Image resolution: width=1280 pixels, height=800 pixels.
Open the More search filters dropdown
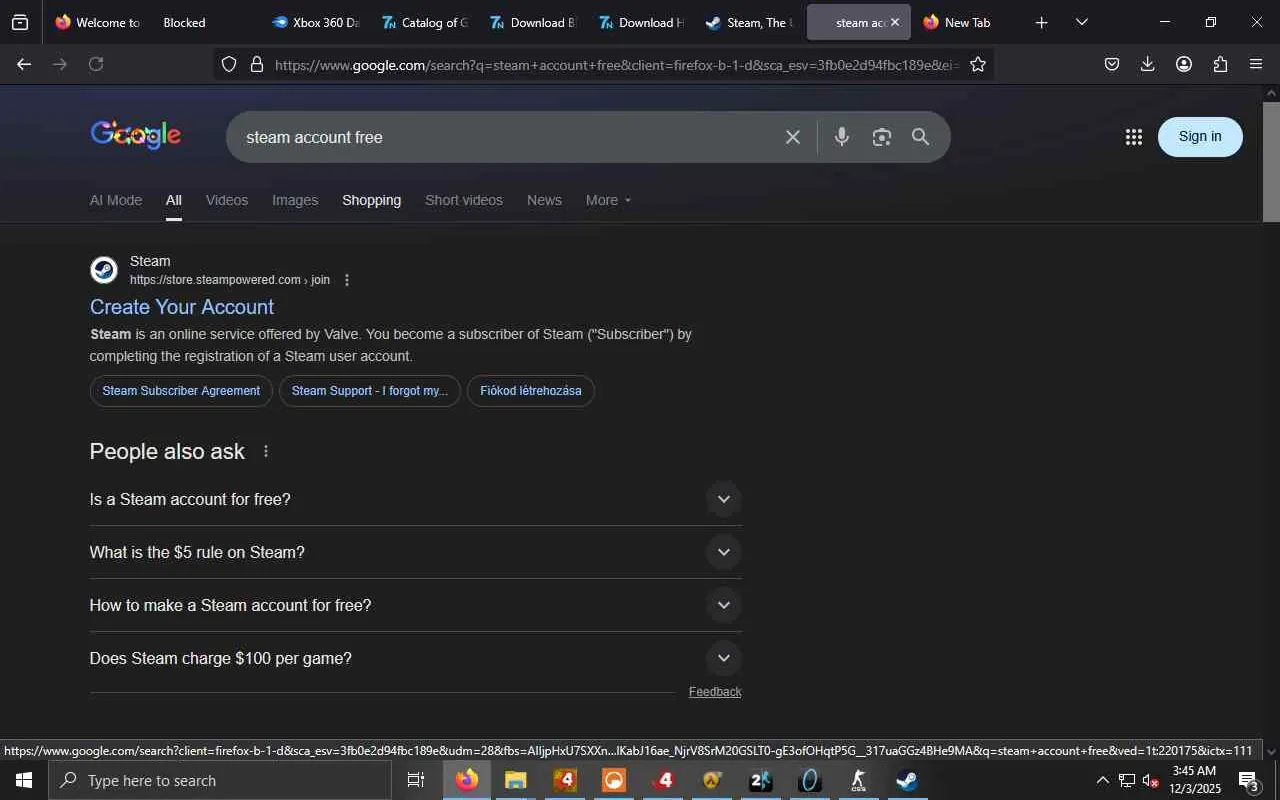[609, 200]
